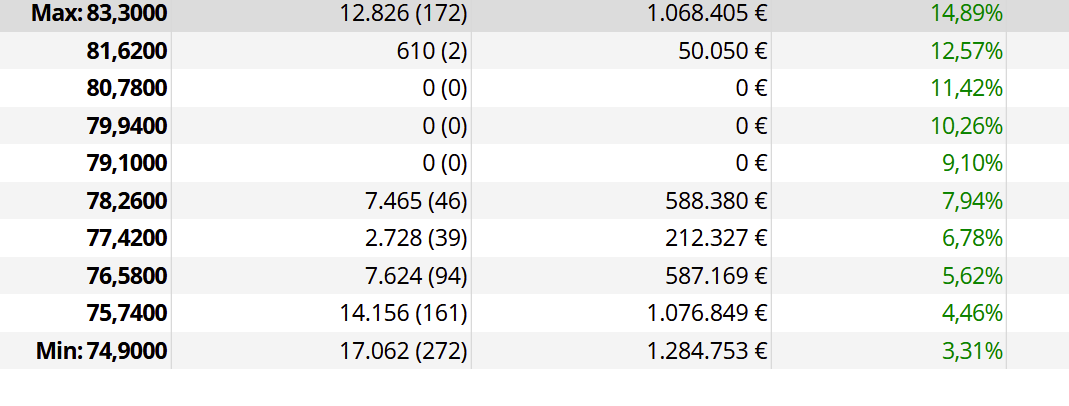Select the 77,4200 price cell
Image resolution: width=1069 pixels, height=406 pixels.
tap(127, 238)
